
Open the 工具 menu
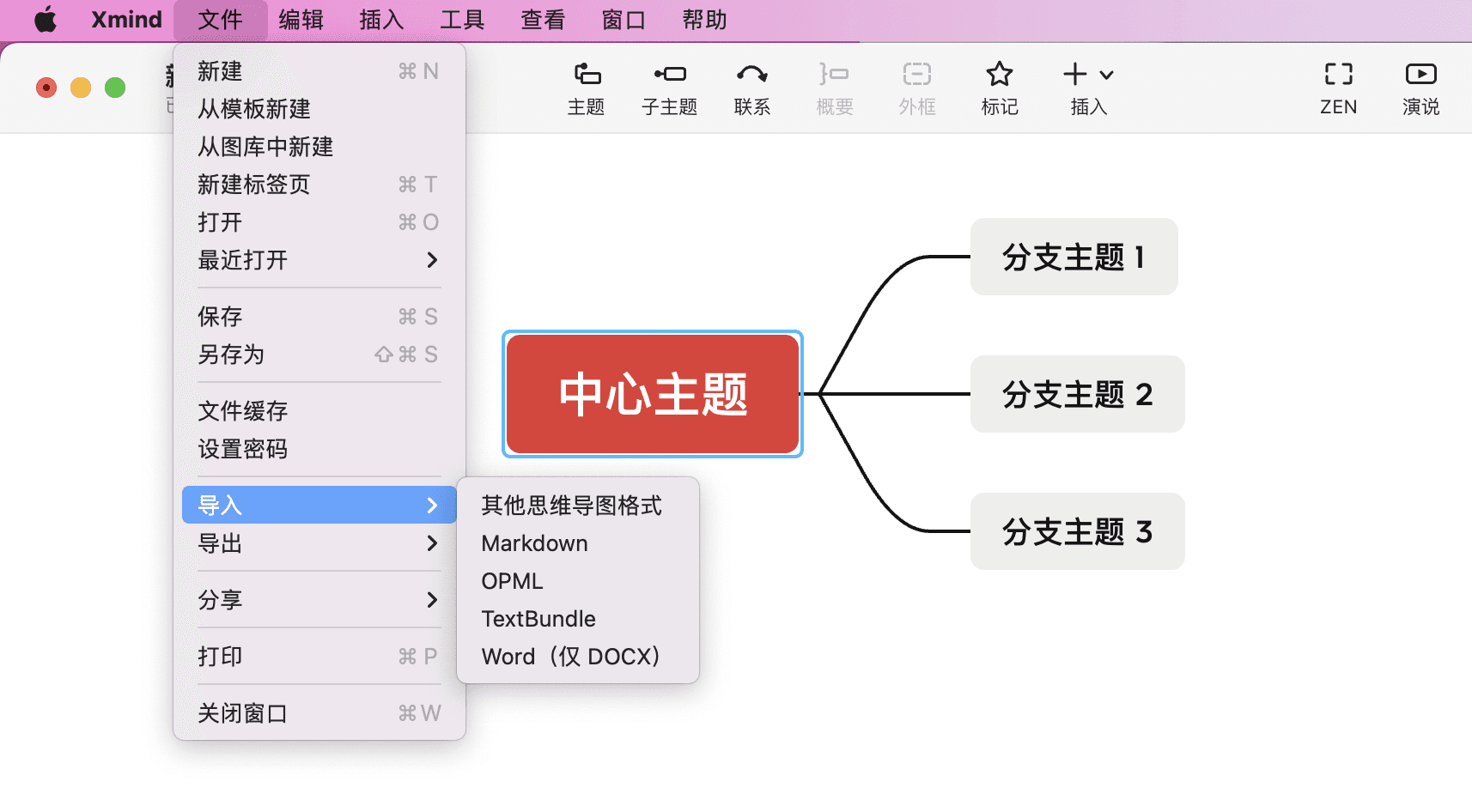(x=462, y=20)
